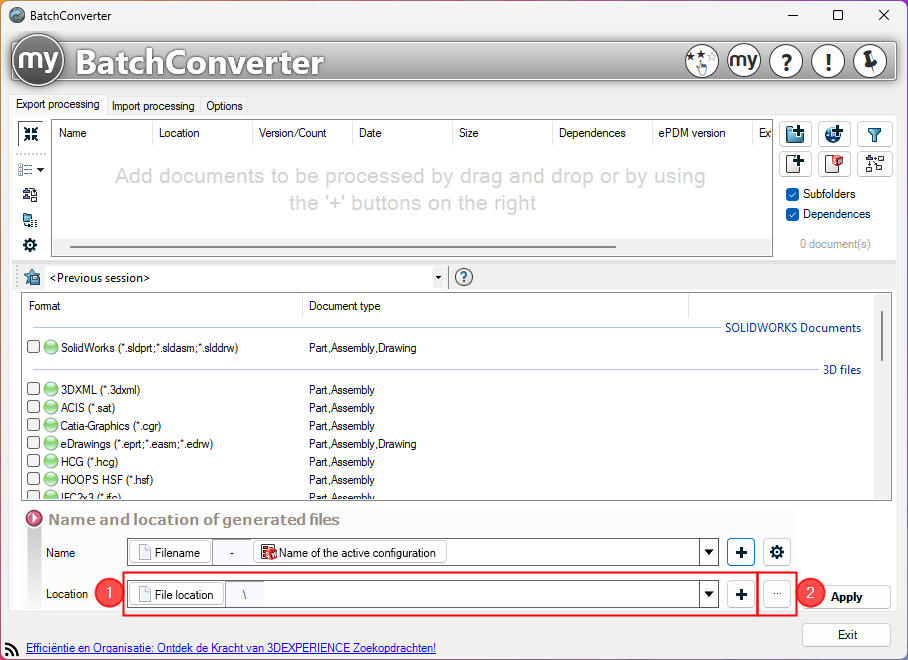Add a folder with the folder-plus icon
The width and height of the screenshot is (908, 660).
pyautogui.click(x=795, y=134)
